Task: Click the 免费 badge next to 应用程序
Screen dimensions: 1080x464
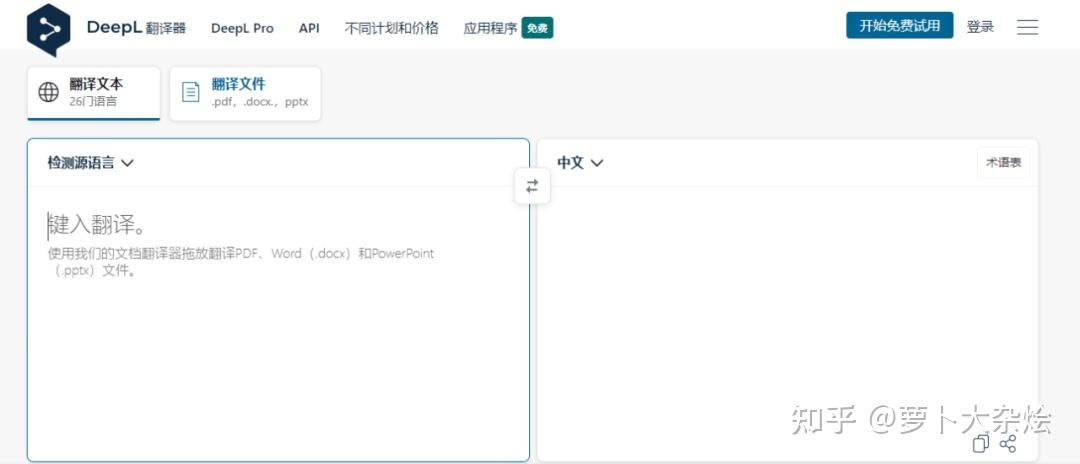Action: tap(537, 28)
